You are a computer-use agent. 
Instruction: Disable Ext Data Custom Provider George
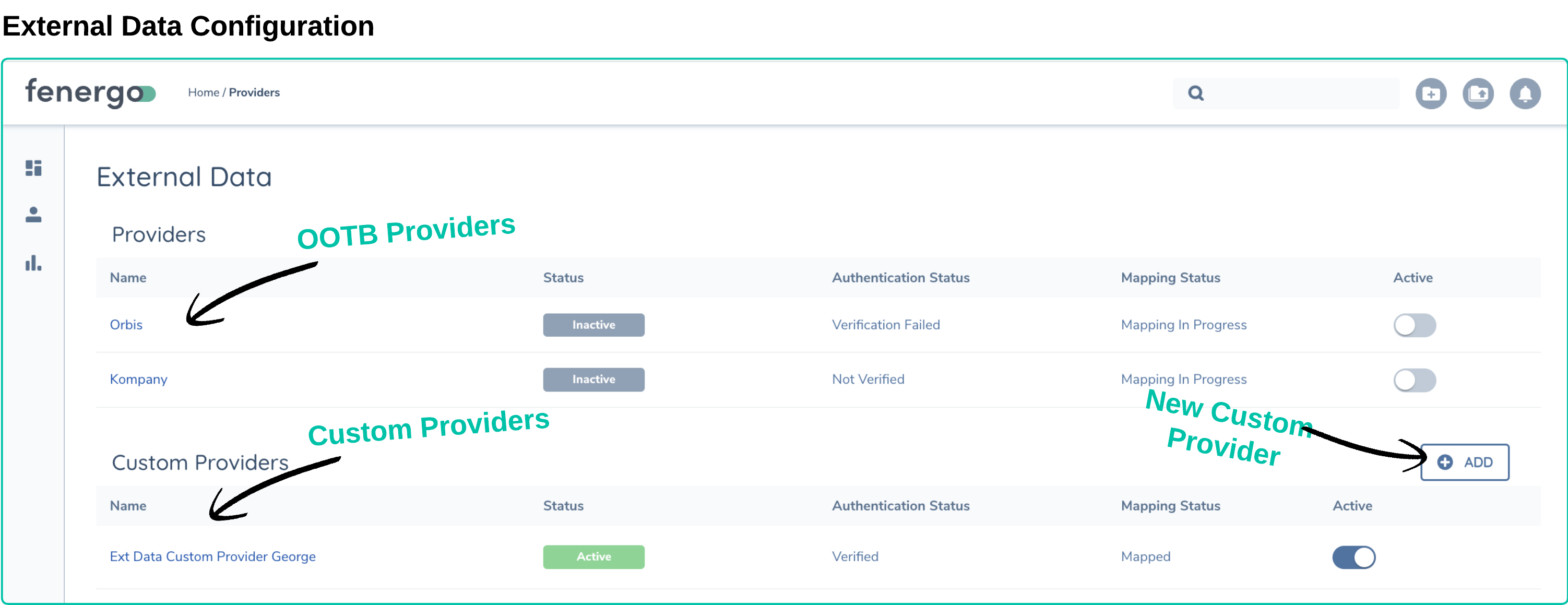1353,557
